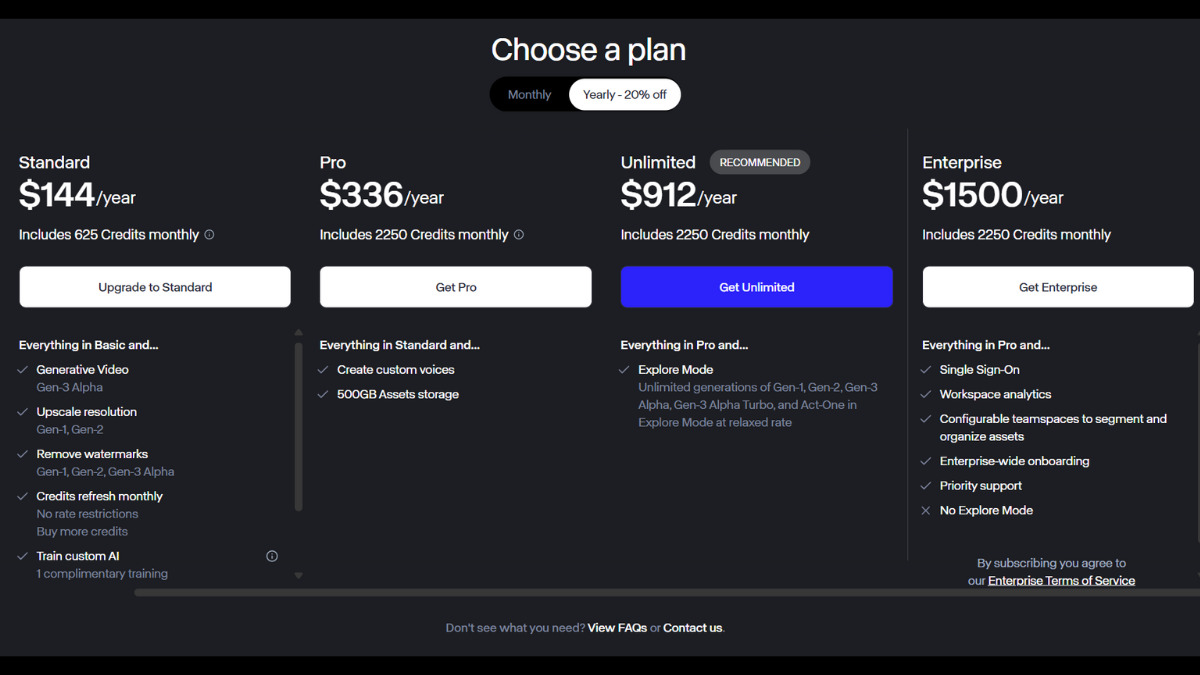The height and width of the screenshot is (675, 1200).
Task: Click info icon beside Pro 2250 Credits monthly
Action: 518,235
